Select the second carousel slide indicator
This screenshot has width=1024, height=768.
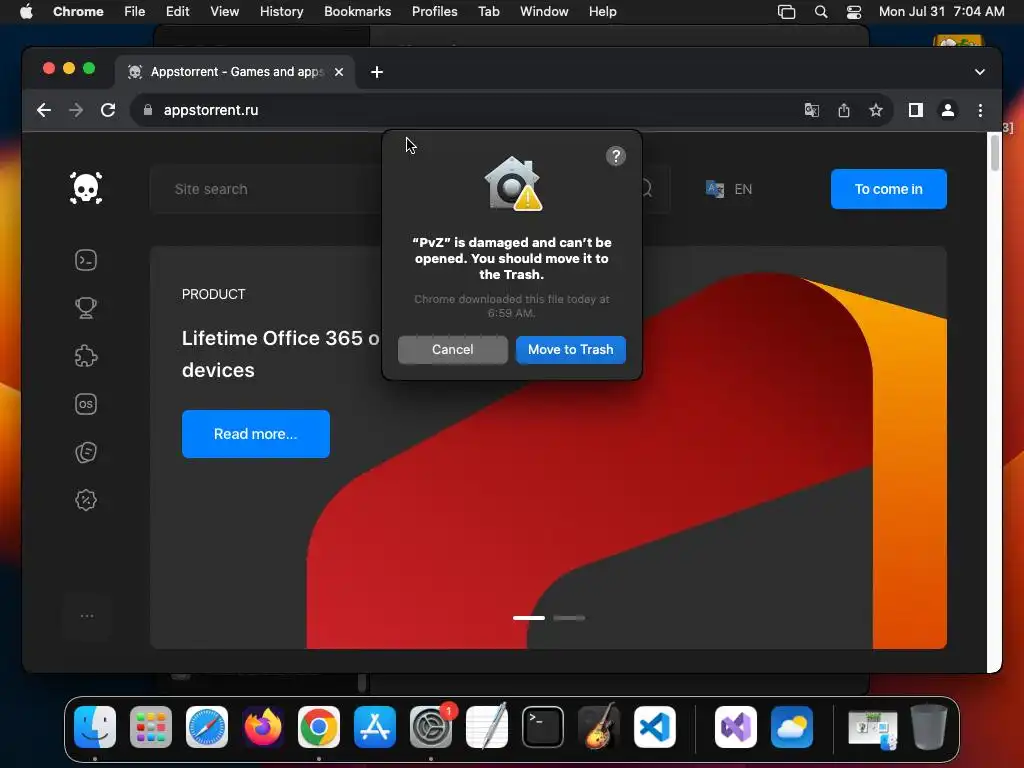(x=569, y=618)
